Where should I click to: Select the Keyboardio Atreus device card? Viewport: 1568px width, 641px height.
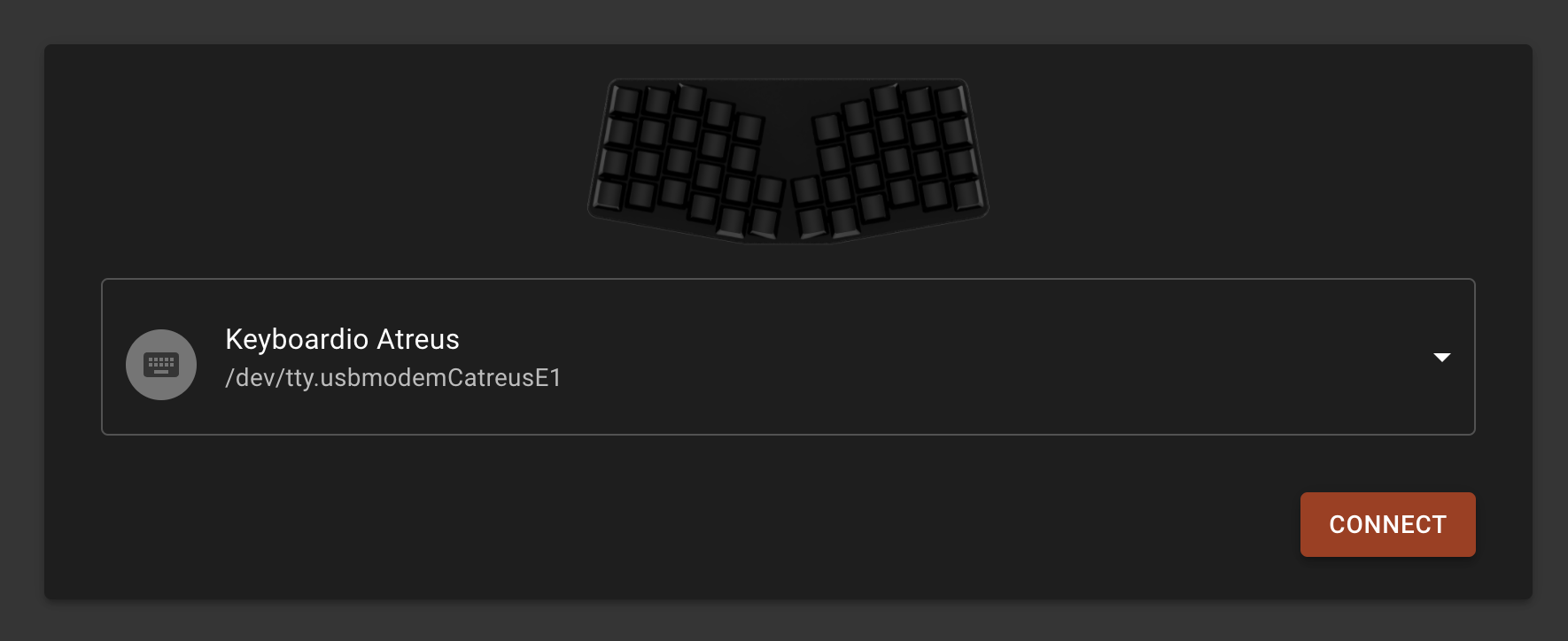(x=788, y=356)
